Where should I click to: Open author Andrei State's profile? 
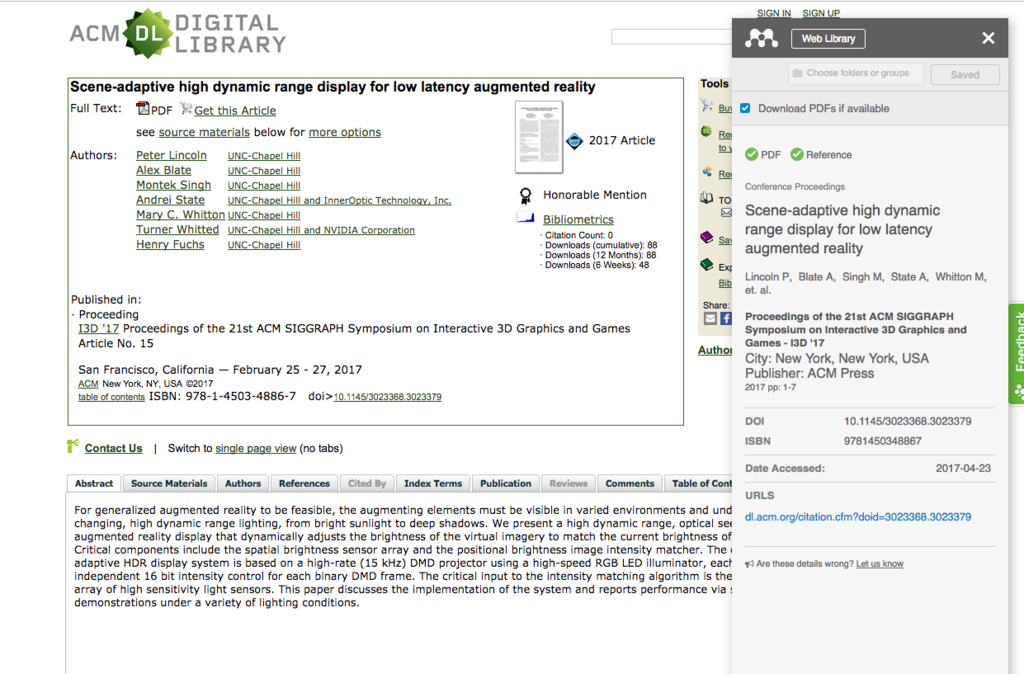pyautogui.click(x=170, y=200)
